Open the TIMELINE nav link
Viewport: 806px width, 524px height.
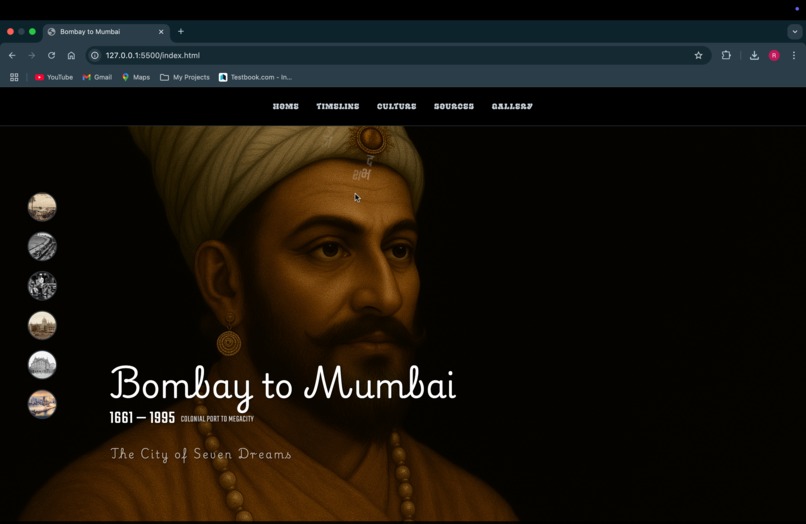coord(338,106)
